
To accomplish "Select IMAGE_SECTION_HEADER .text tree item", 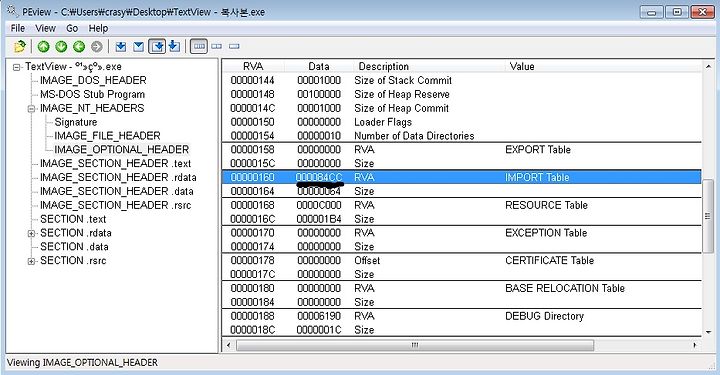I will point(115,163).
